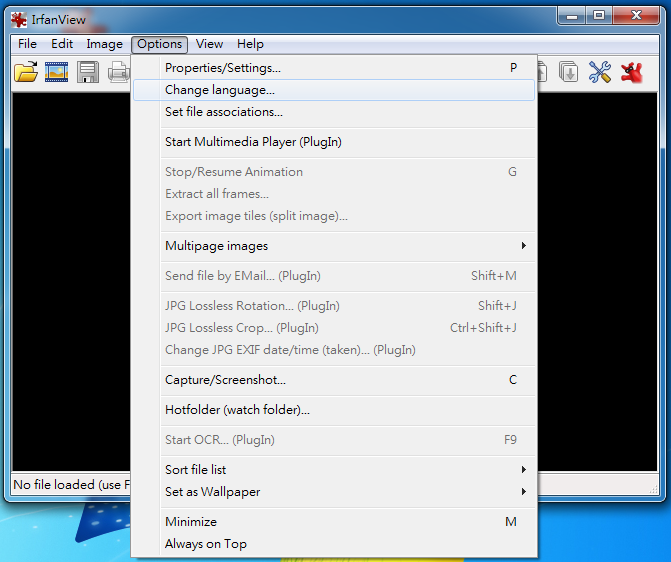Open the File menu
Viewport: 671px width, 562px height.
[x=27, y=44]
